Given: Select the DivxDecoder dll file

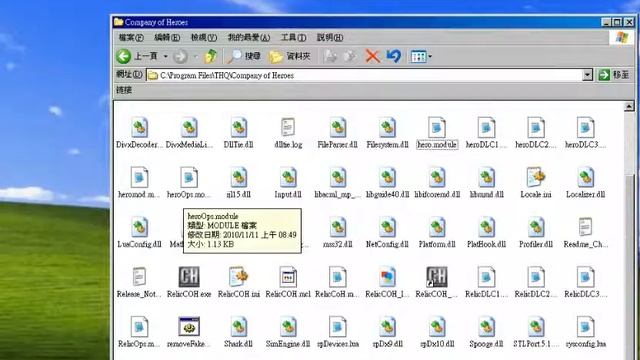Looking at the screenshot, I should pos(139,133).
